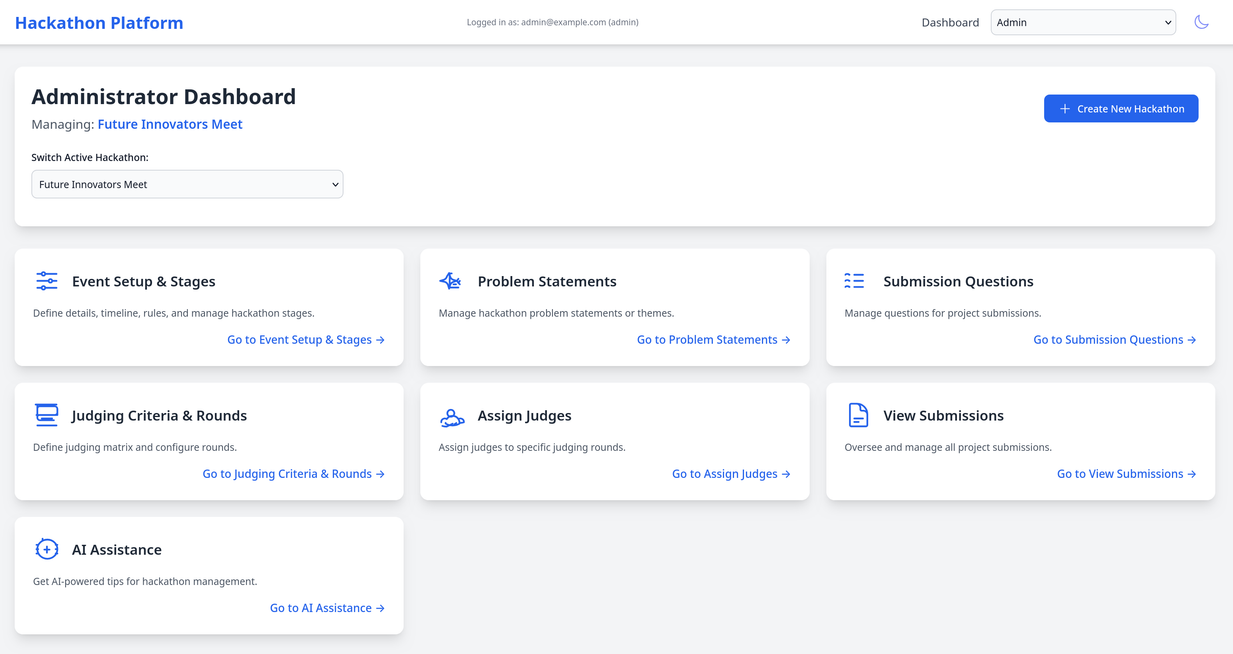Image resolution: width=1233 pixels, height=654 pixels.
Task: Click the AI Assistance sparkle icon
Action: (46, 549)
